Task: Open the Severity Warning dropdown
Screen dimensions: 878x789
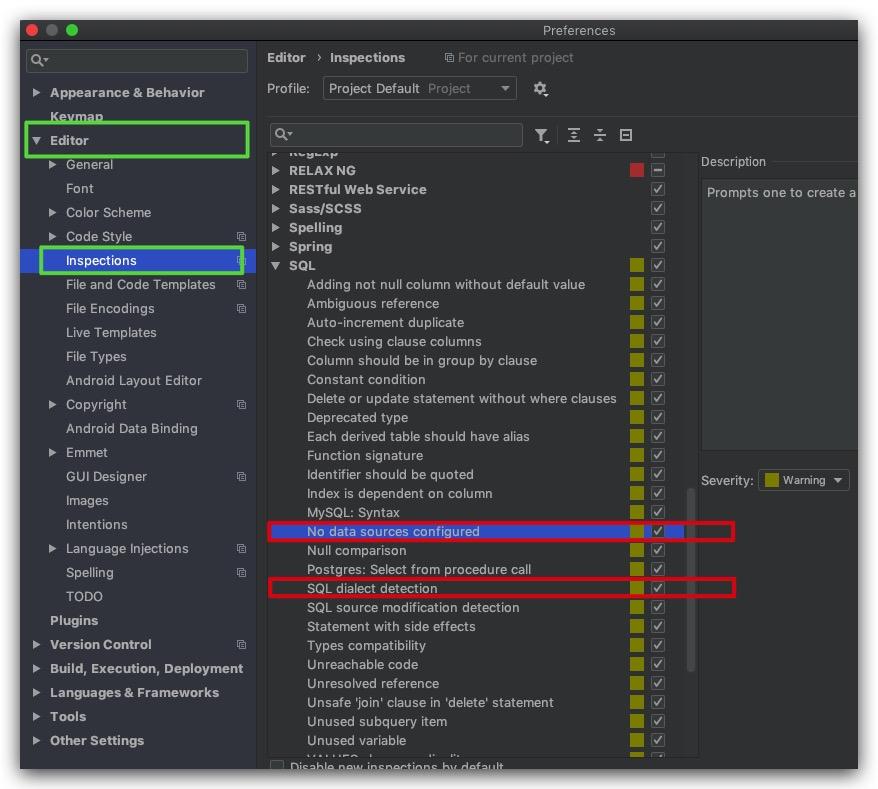Action: (804, 480)
